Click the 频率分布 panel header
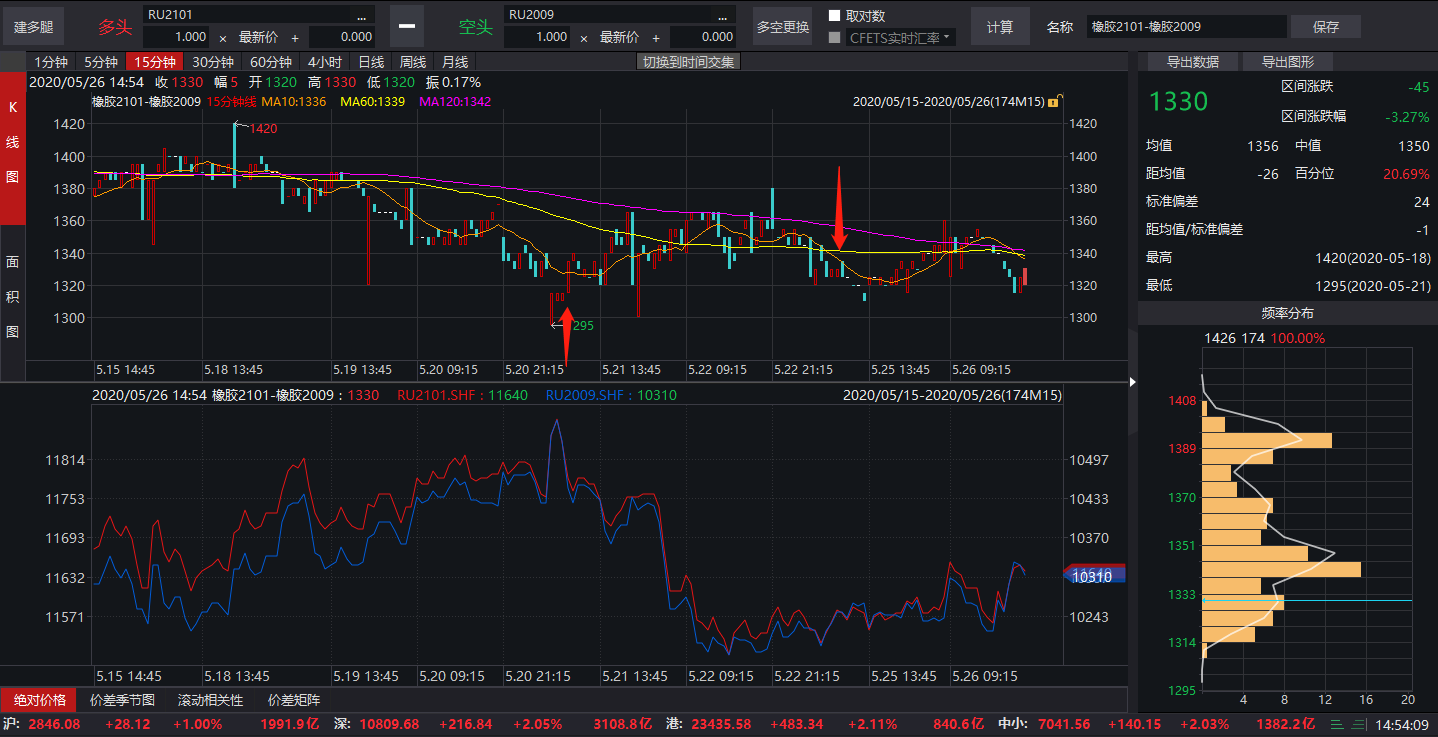The image size is (1438, 737). pyautogui.click(x=1287, y=313)
